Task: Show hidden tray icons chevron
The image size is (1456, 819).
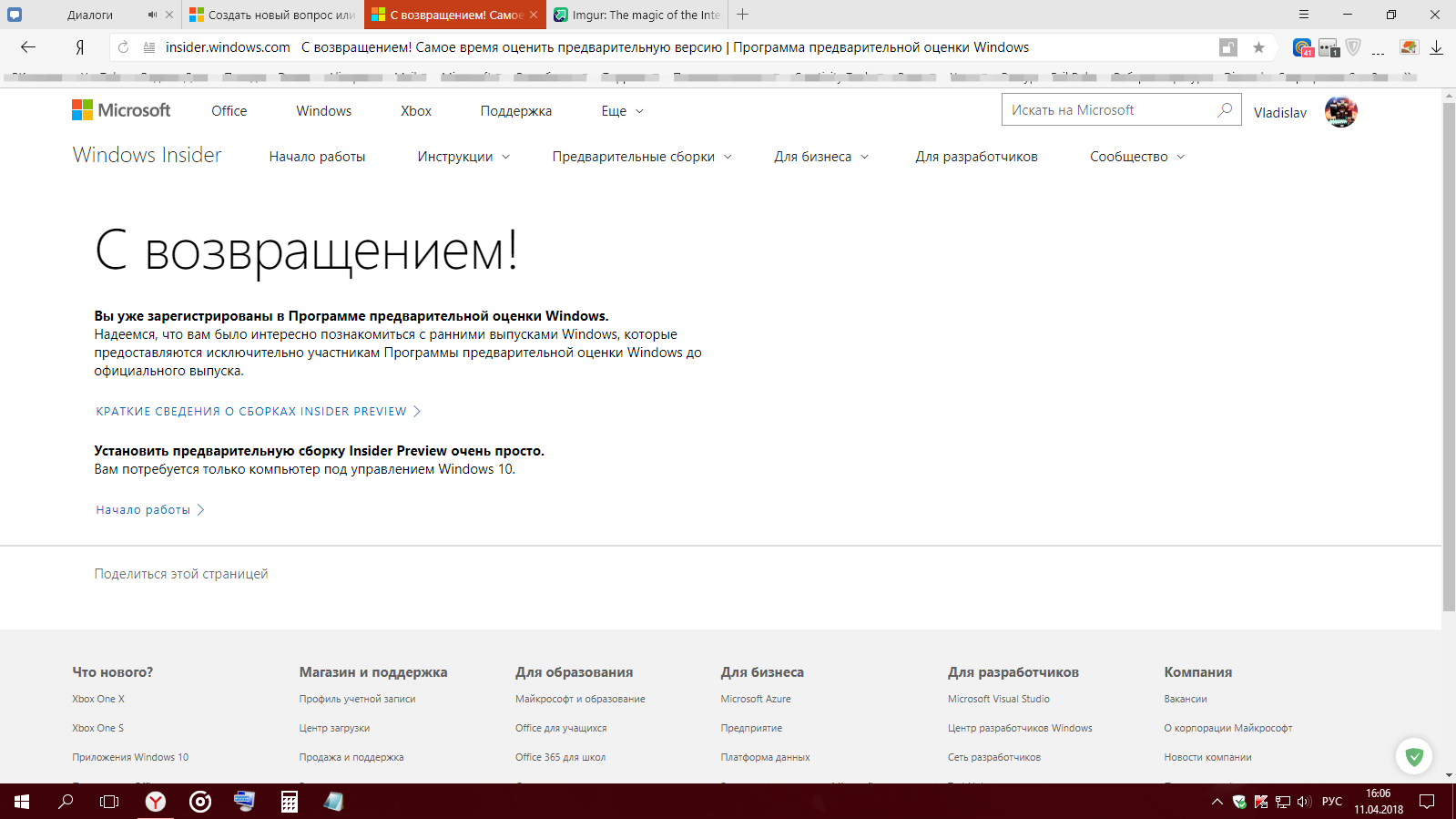Action: (1217, 802)
